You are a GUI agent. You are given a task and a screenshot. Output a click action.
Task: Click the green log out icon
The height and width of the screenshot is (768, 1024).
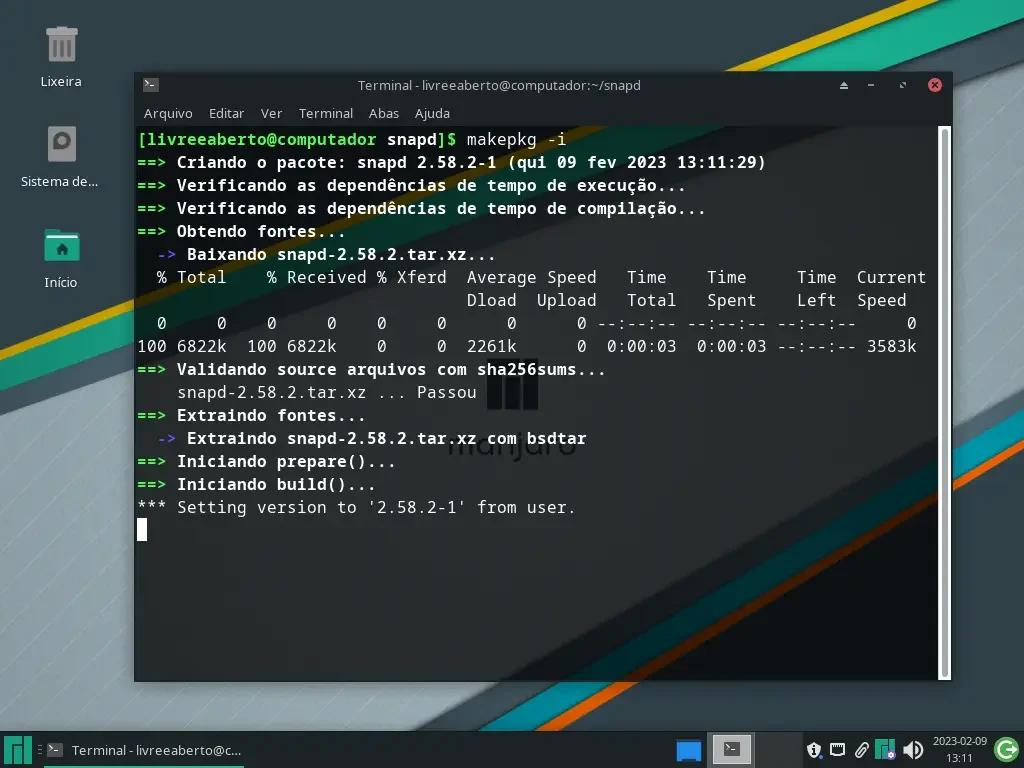tap(1006, 749)
